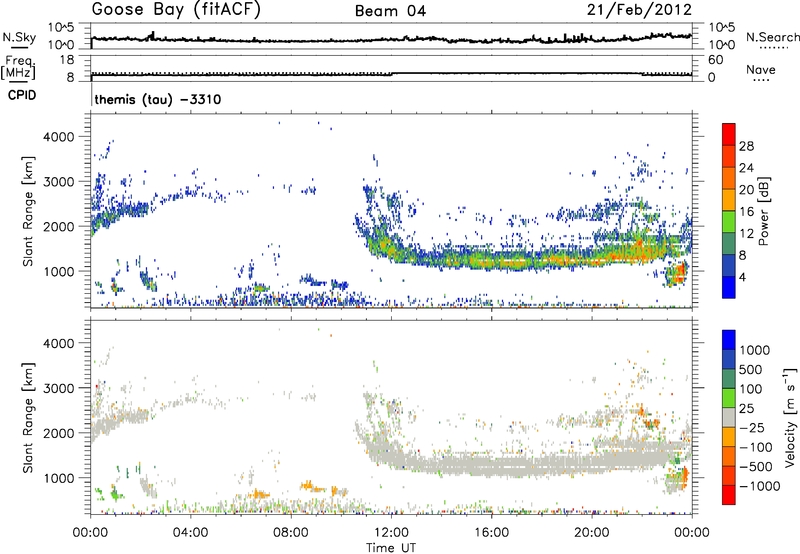Click the 'Time UT' axis label
The width and height of the screenshot is (800, 554).
click(x=391, y=548)
